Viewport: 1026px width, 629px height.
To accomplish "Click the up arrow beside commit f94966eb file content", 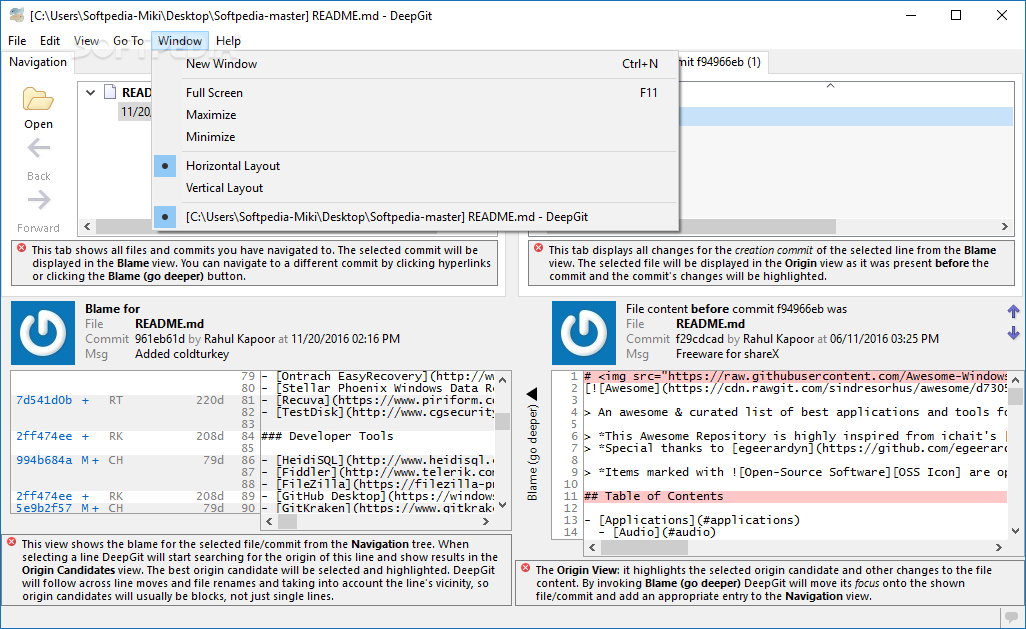I will click(x=1013, y=312).
